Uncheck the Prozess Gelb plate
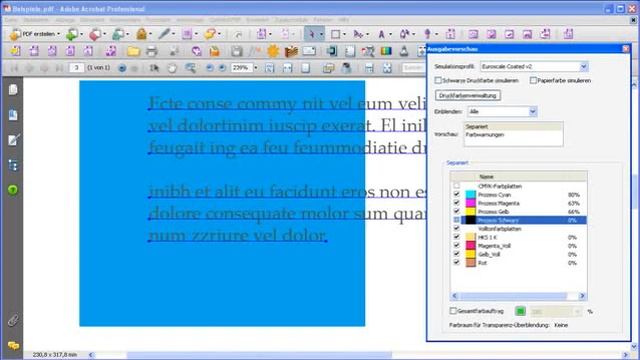 [457, 211]
